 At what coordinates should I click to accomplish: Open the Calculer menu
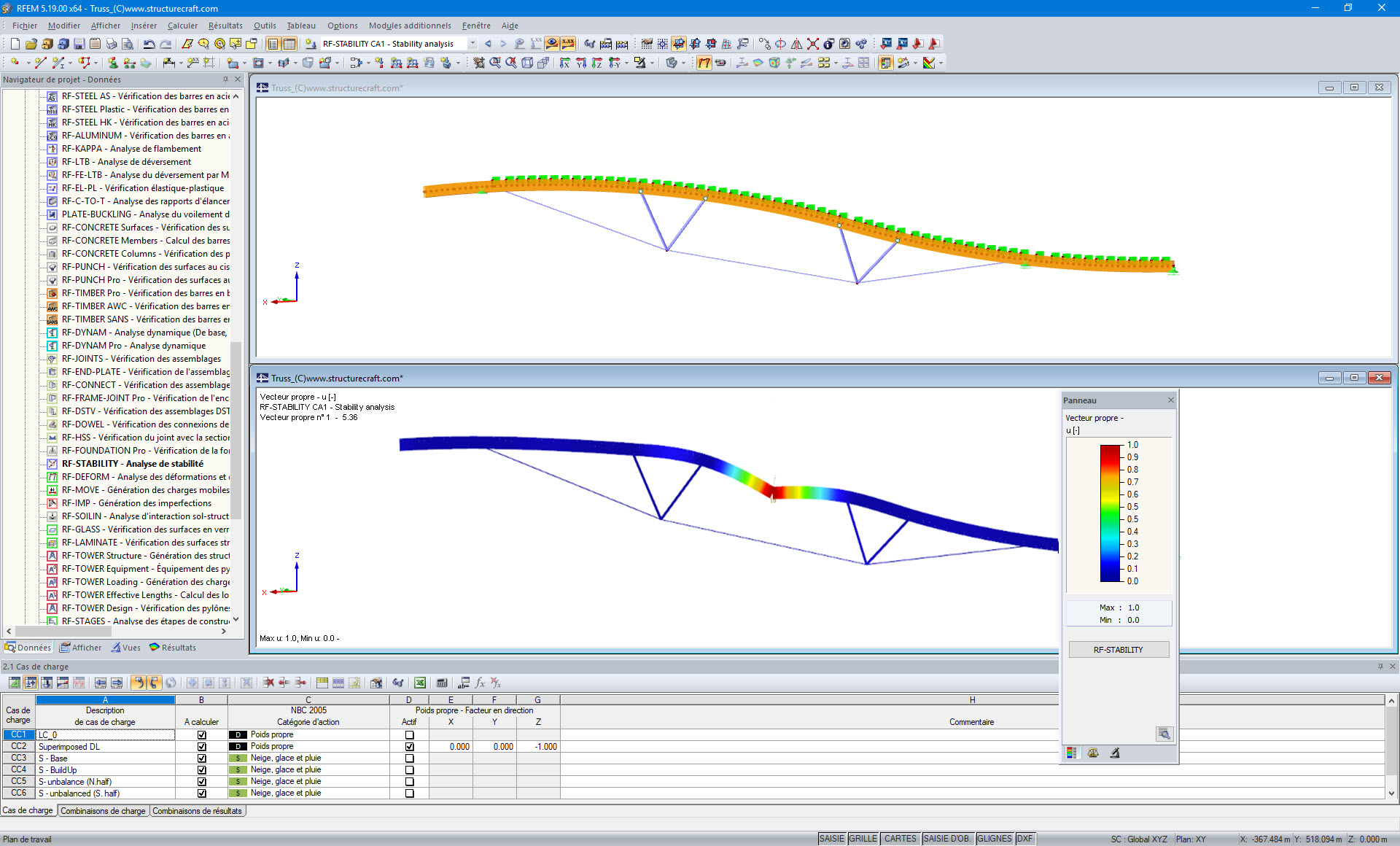(182, 26)
